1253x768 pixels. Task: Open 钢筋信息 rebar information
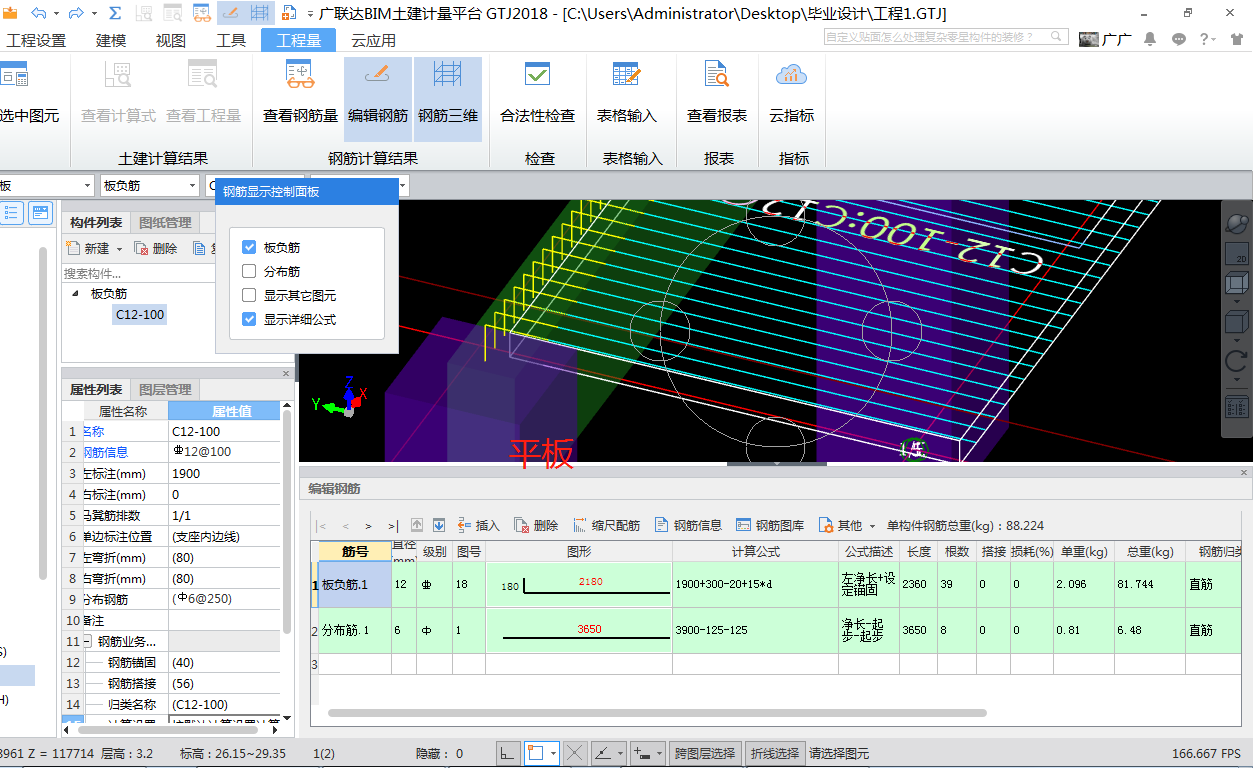pos(688,525)
